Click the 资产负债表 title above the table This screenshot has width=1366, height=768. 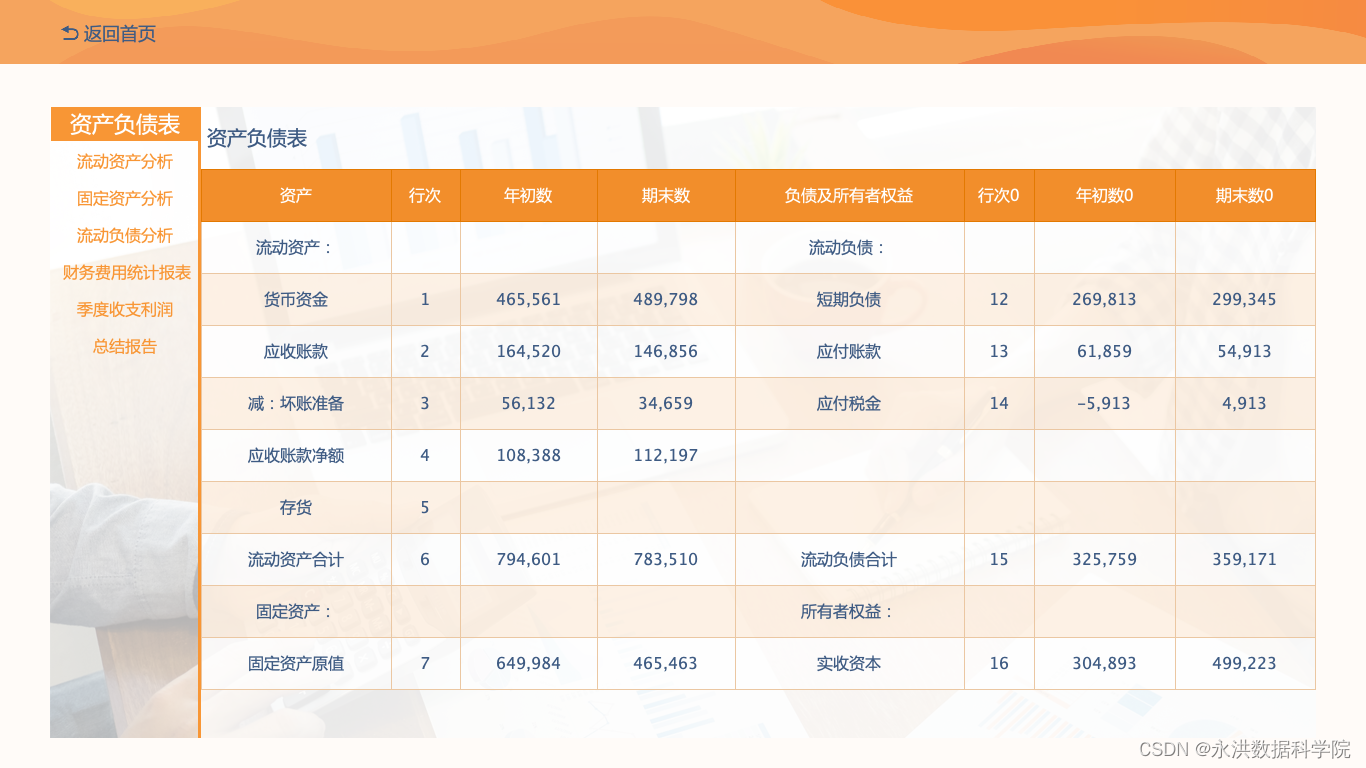pyautogui.click(x=257, y=138)
